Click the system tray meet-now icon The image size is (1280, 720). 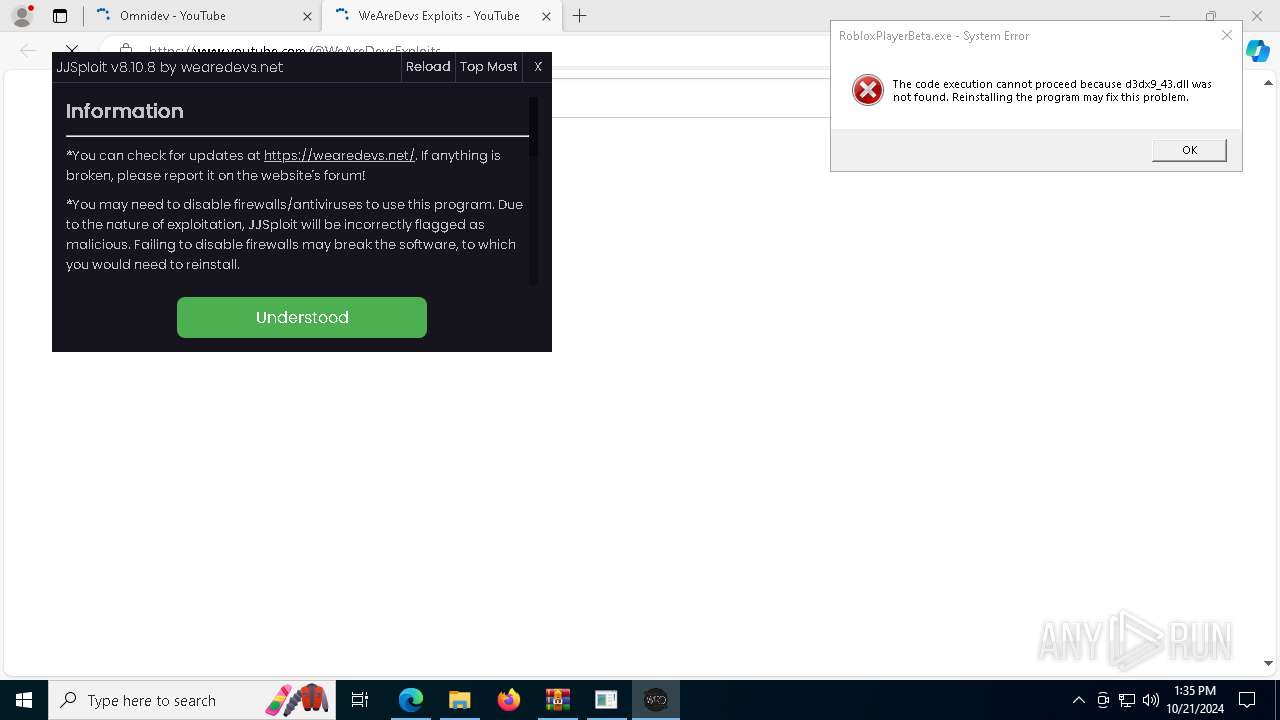(1103, 700)
